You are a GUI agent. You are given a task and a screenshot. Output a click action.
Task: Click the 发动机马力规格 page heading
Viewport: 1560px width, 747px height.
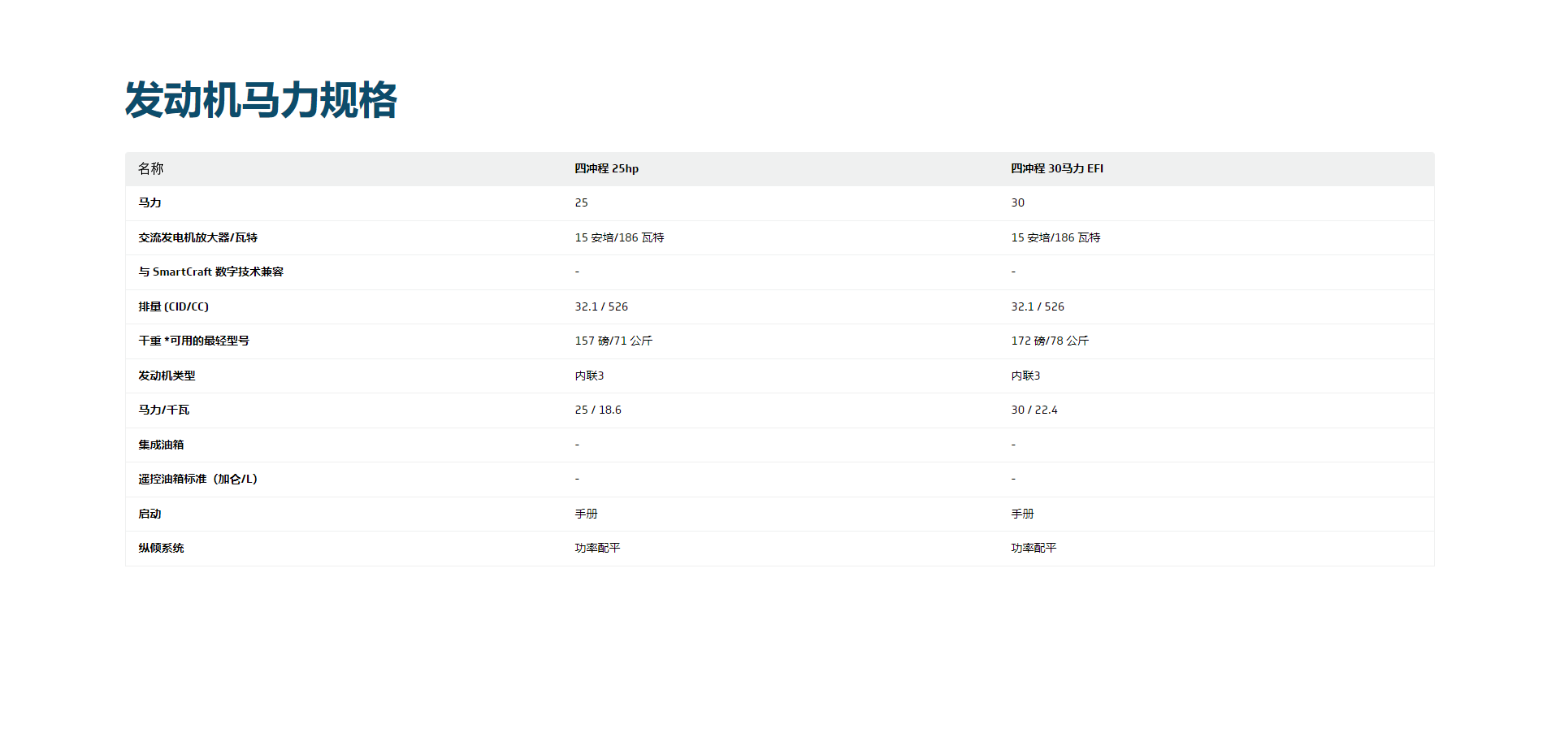click(261, 101)
